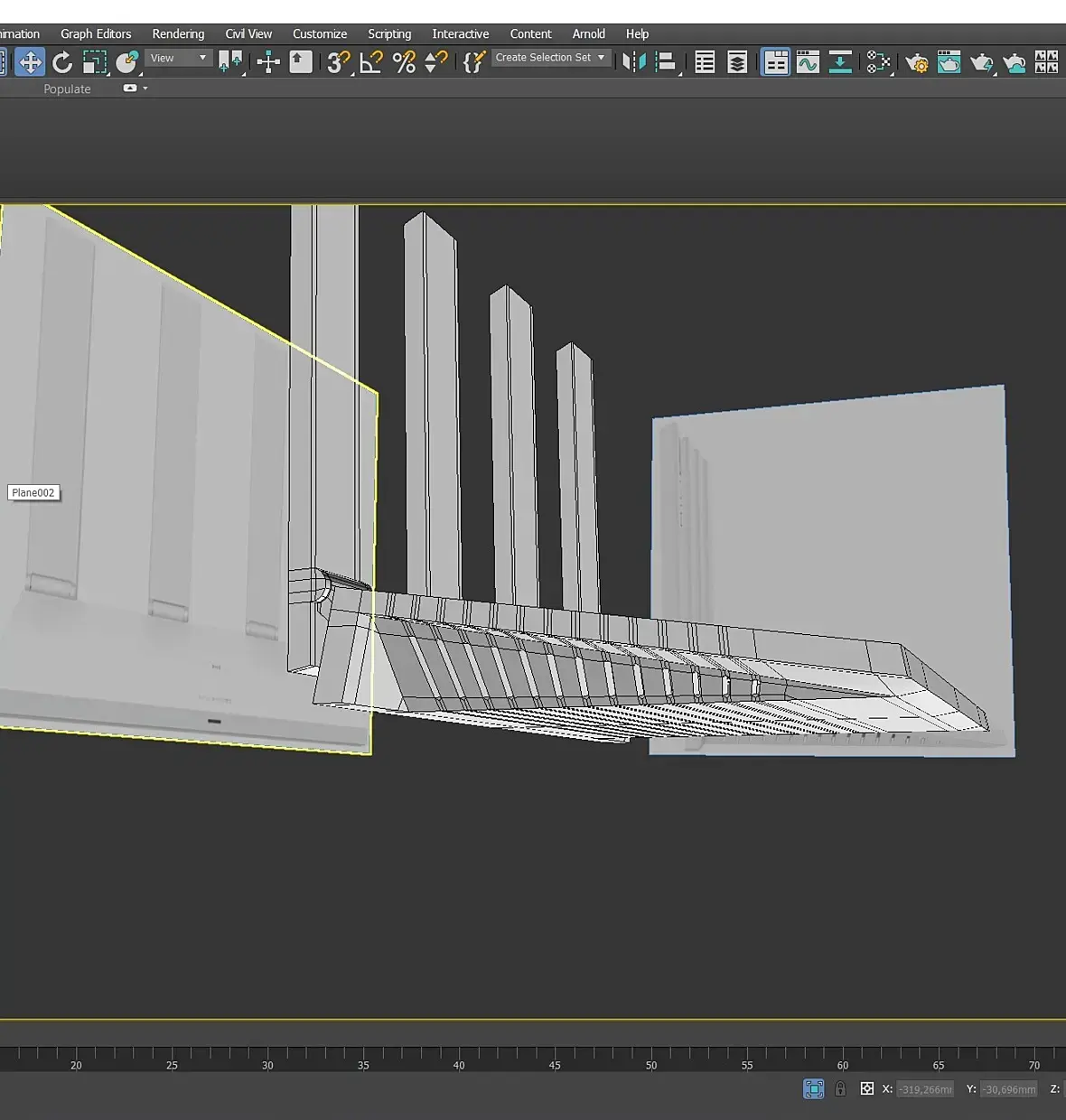Open the Curve Editor
The height and width of the screenshot is (1120, 1066).
pos(808,62)
